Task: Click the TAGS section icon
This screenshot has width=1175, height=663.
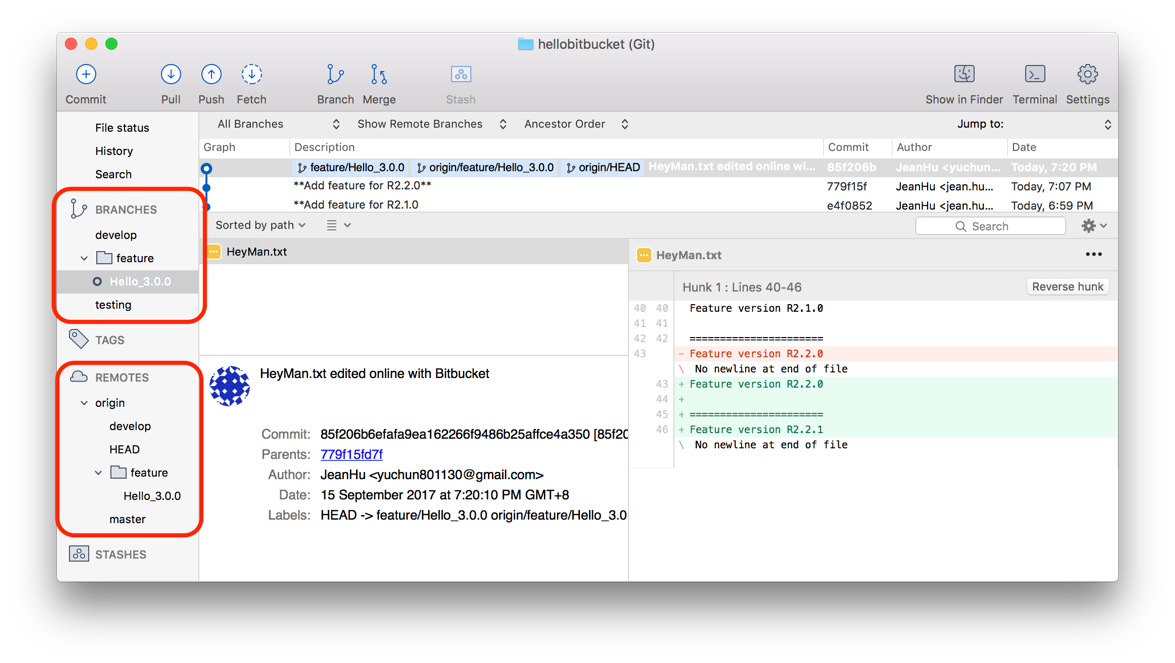Action: [78, 339]
